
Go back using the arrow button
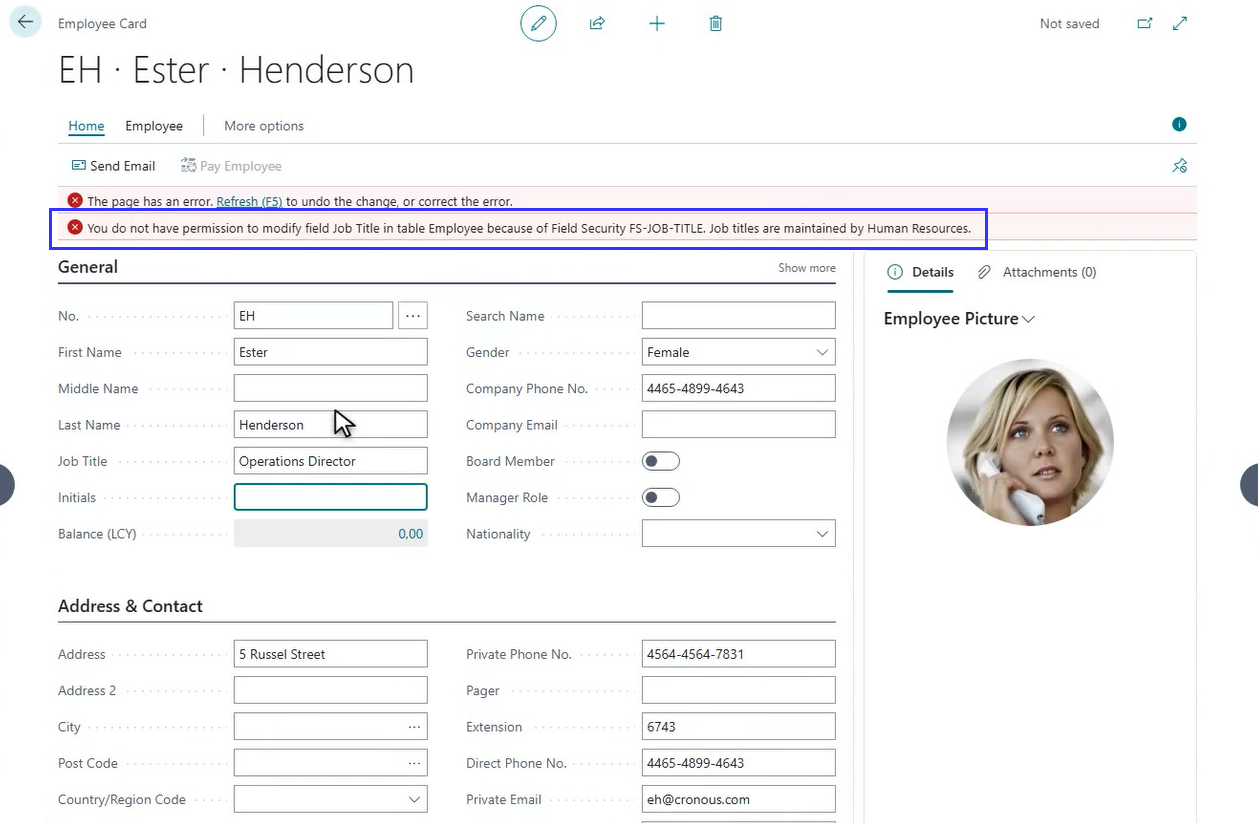[x=25, y=22]
